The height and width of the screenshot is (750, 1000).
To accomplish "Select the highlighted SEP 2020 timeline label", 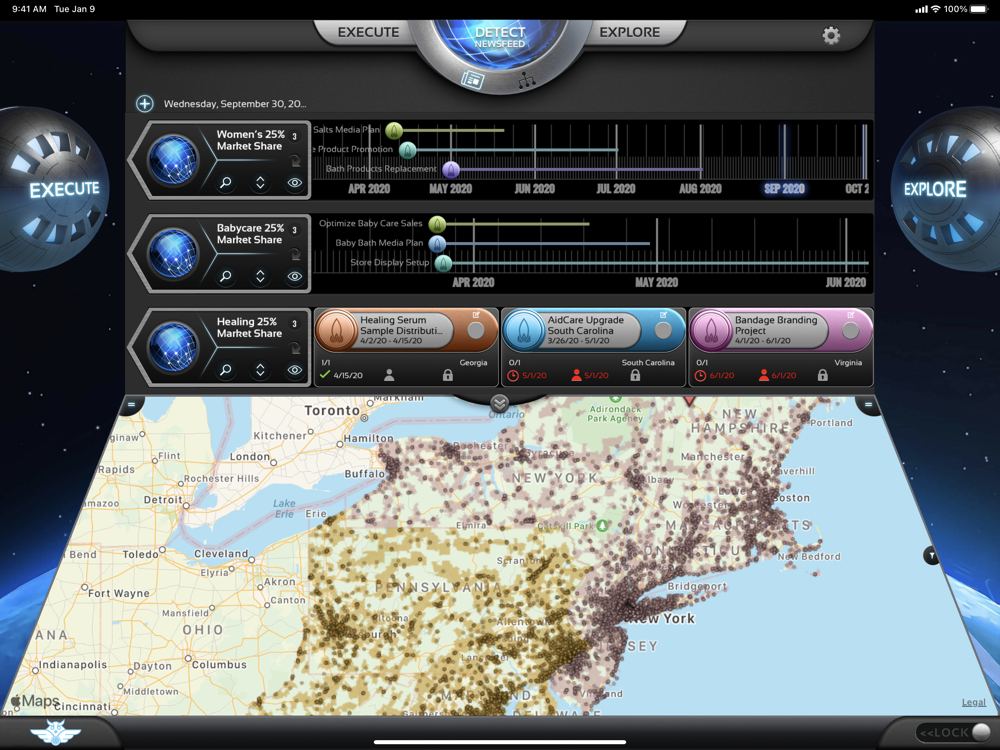I will pos(784,189).
